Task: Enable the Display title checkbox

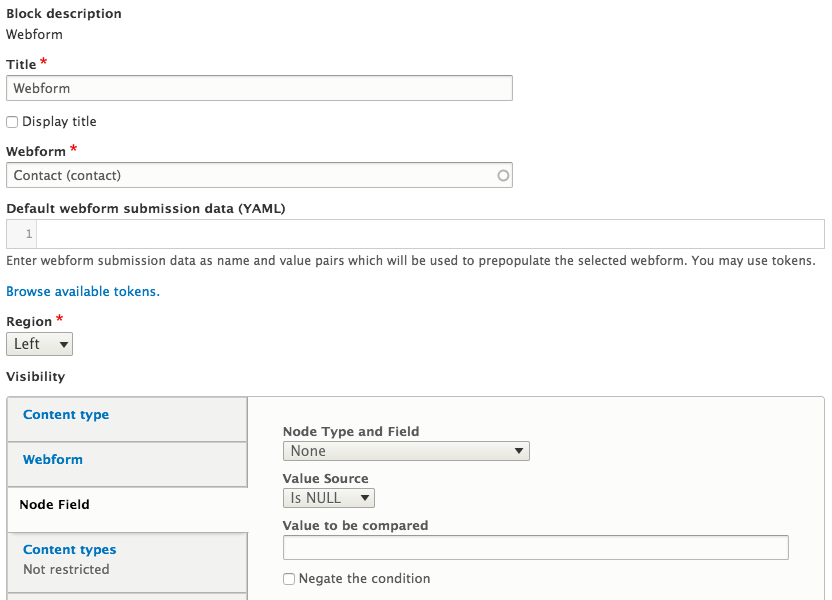Action: coord(12,122)
